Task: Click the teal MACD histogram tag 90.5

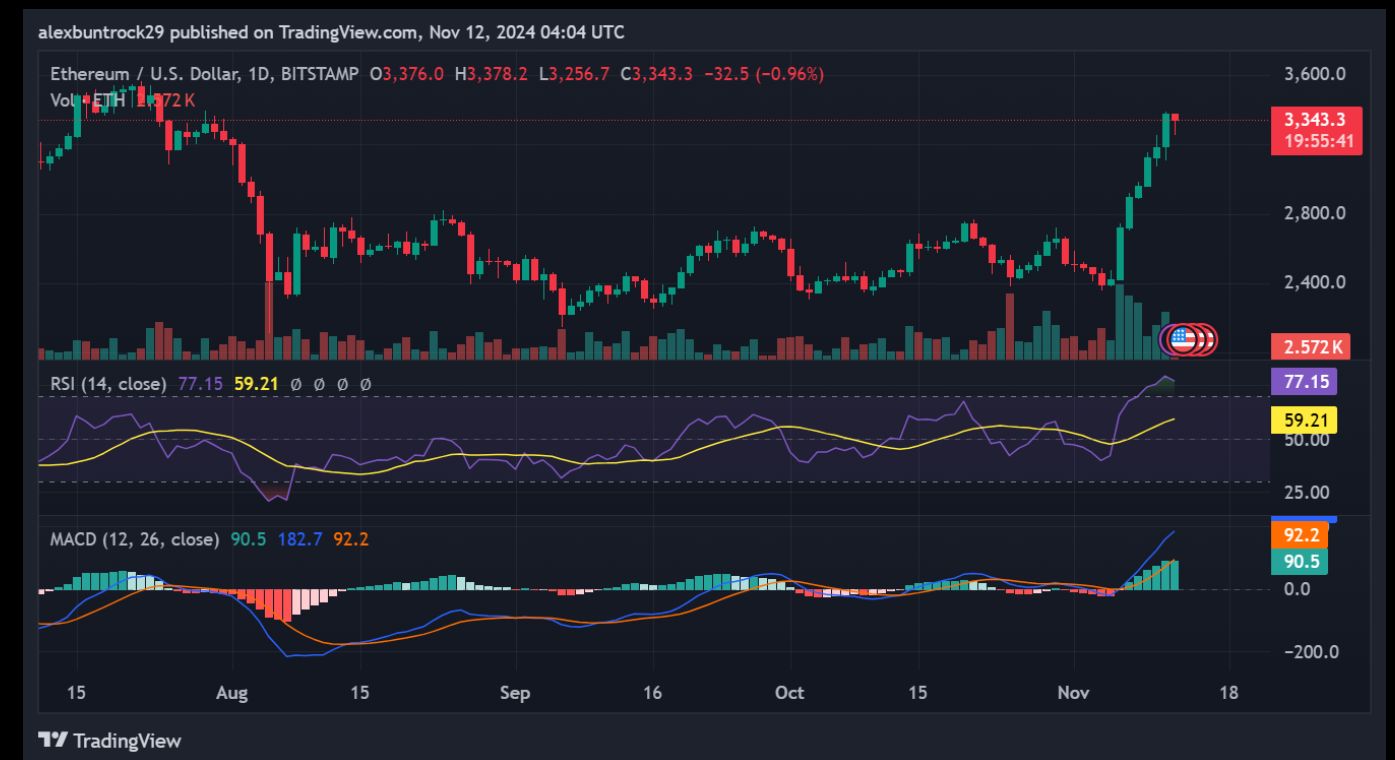Action: [x=1300, y=561]
